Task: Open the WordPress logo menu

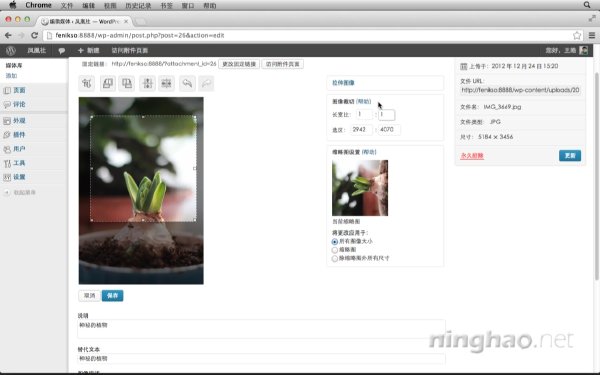Action: 11,50
